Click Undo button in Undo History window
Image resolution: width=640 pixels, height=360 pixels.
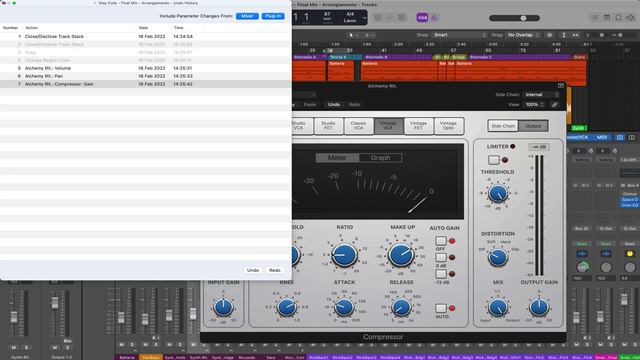point(253,270)
